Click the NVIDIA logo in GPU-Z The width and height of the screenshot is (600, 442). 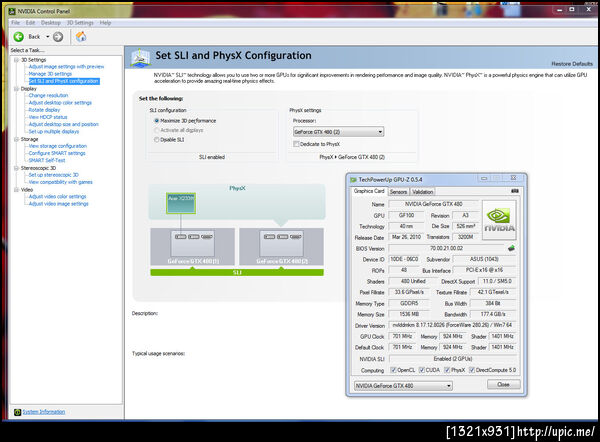[499, 220]
